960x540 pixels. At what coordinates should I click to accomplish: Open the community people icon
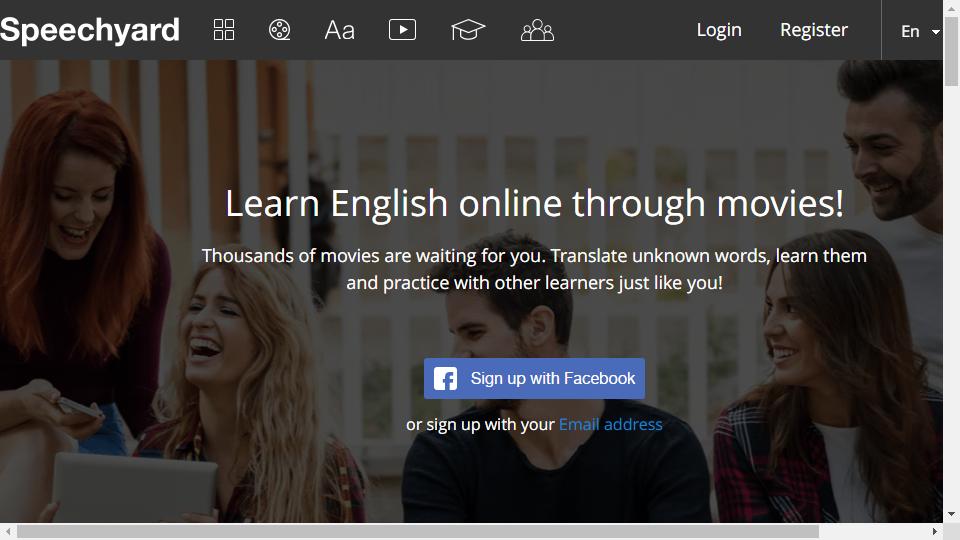pos(537,29)
